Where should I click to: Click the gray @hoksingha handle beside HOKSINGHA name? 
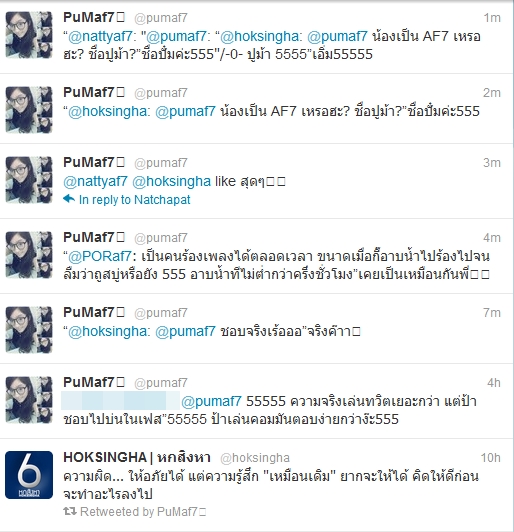click(255, 458)
